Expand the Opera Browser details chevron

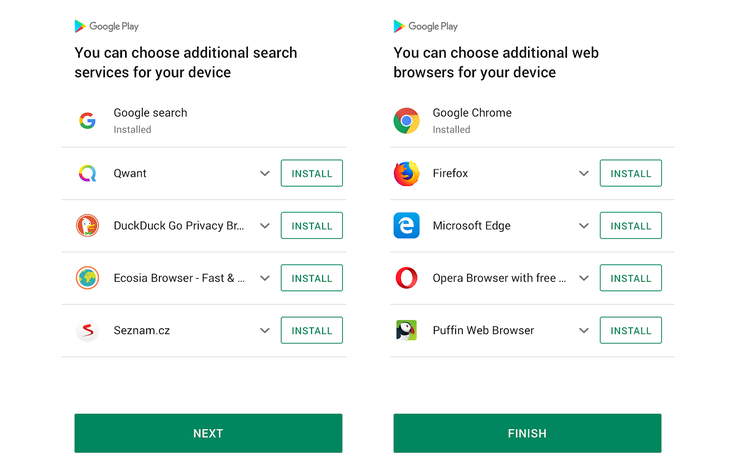point(584,278)
